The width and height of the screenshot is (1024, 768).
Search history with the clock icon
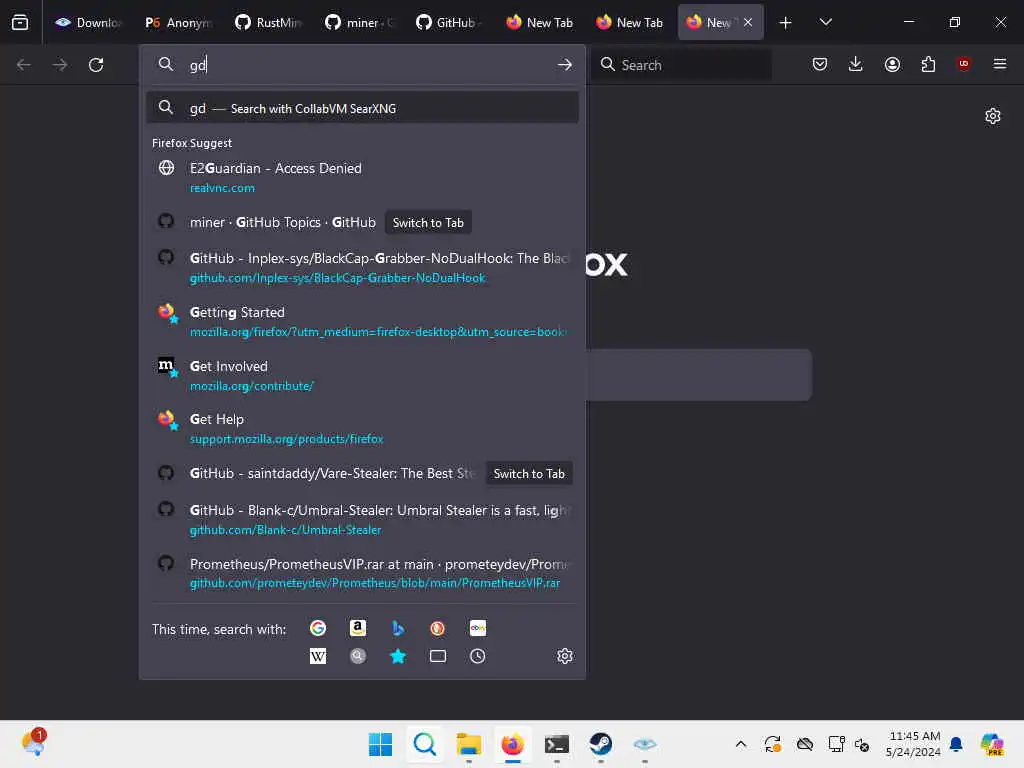pyautogui.click(x=477, y=656)
